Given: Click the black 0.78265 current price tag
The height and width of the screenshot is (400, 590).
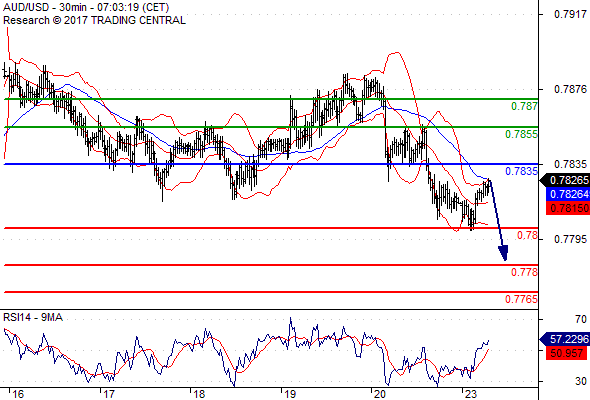Looking at the screenshot, I should click(565, 180).
